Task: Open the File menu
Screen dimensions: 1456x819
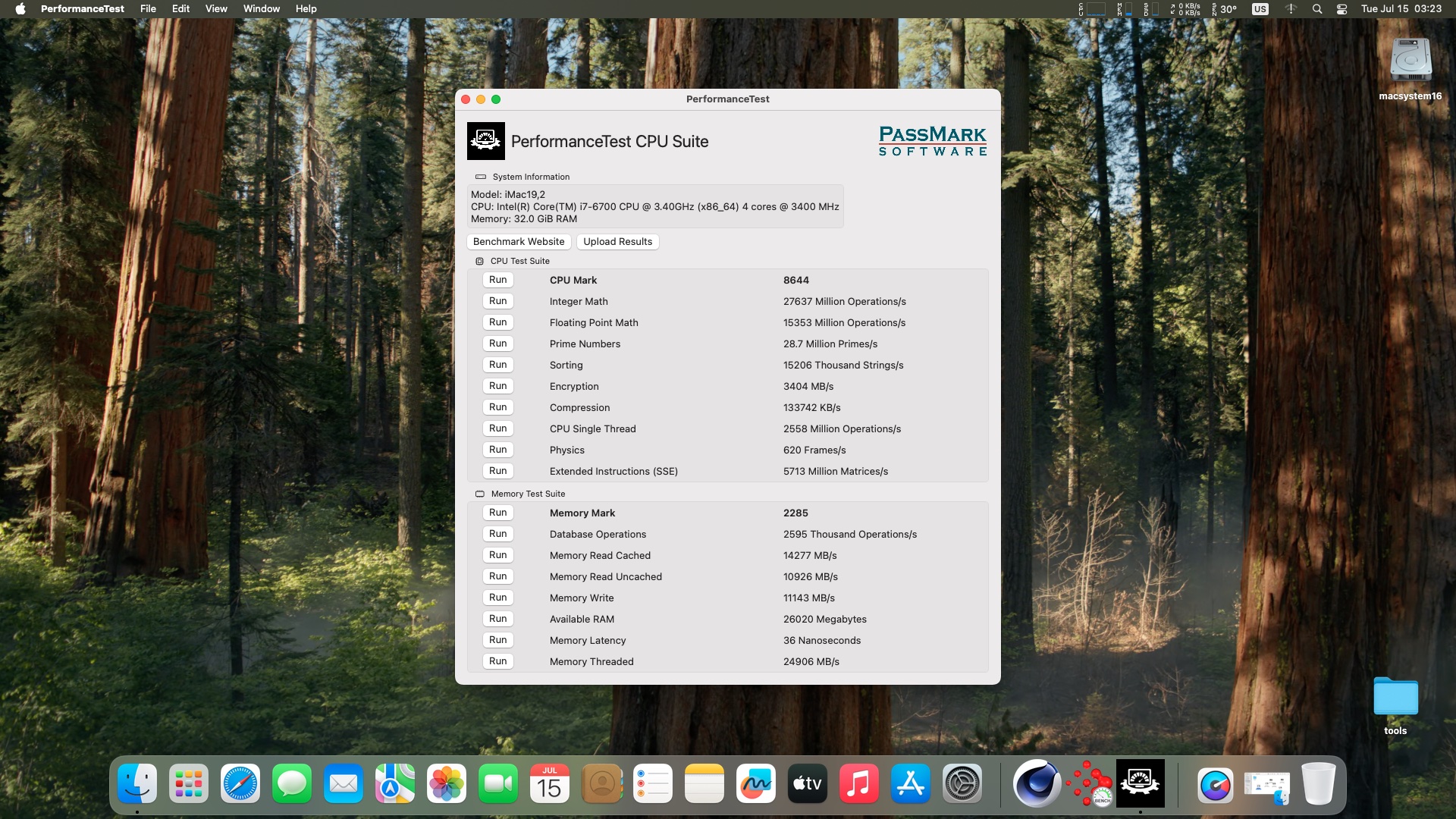Action: pyautogui.click(x=148, y=9)
